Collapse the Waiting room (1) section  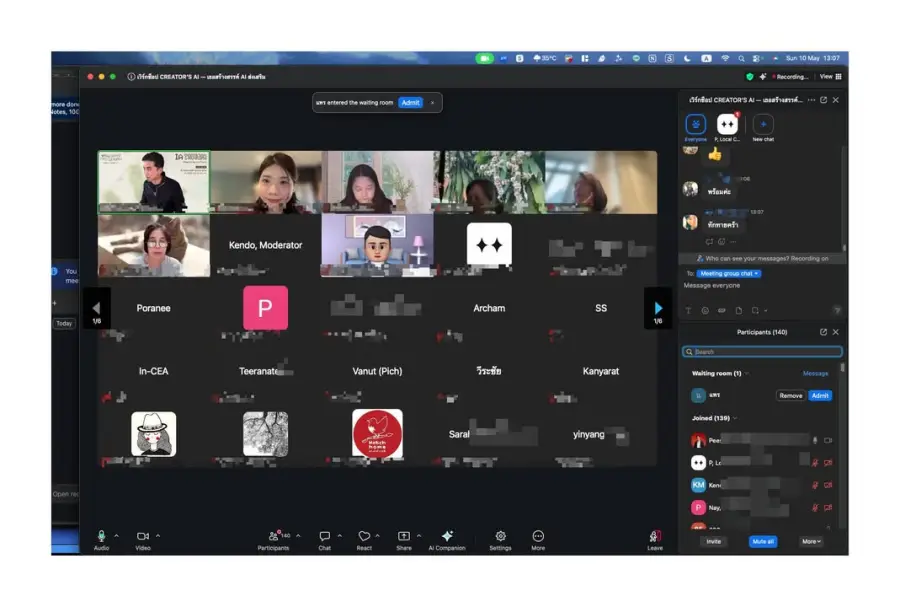(747, 373)
